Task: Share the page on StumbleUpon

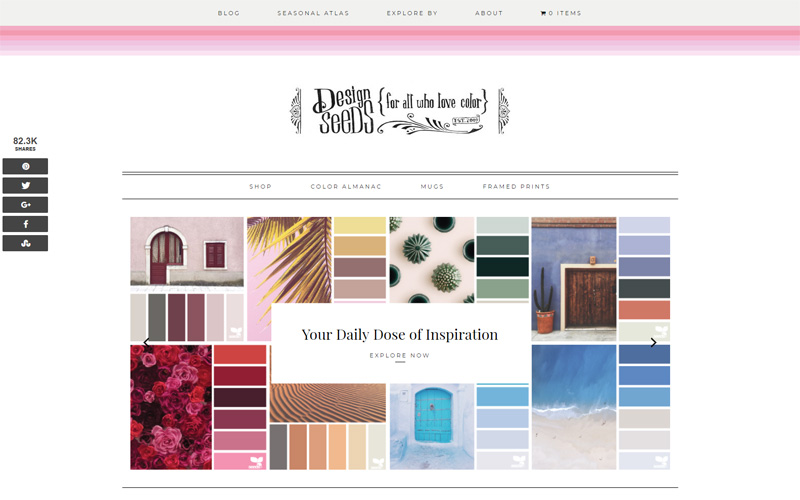Action: point(25,243)
